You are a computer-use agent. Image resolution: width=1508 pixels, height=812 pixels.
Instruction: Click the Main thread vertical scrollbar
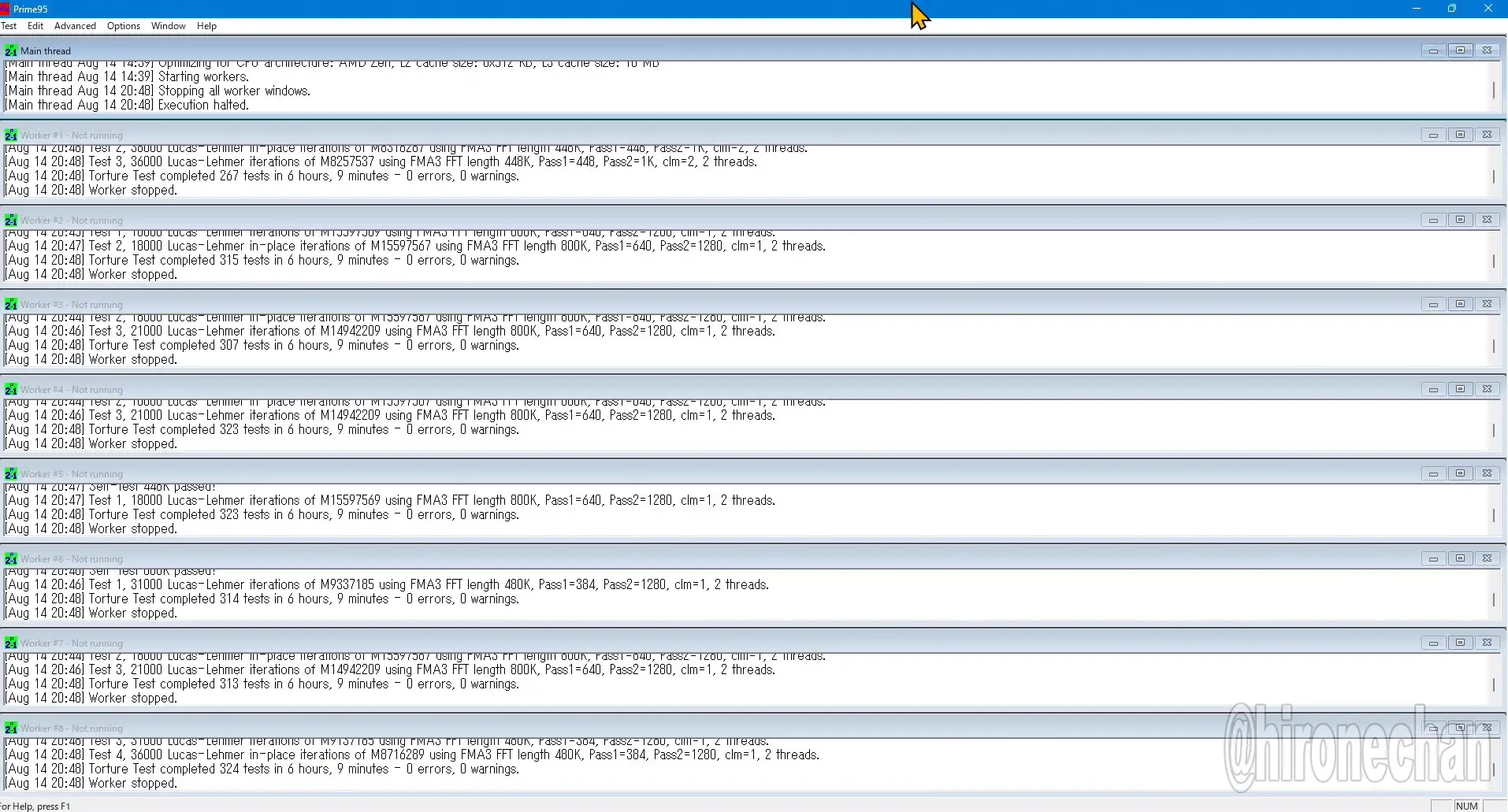coord(1494,88)
